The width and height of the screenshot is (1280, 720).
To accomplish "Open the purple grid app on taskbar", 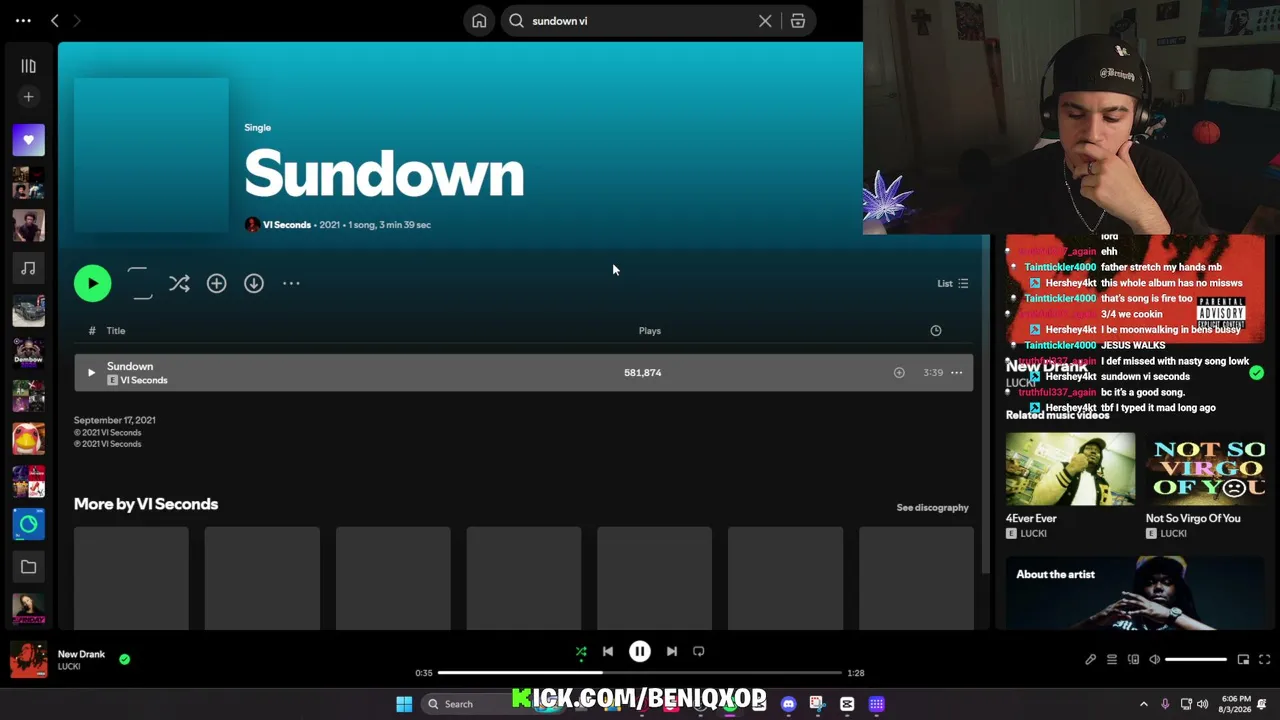I will point(877,704).
